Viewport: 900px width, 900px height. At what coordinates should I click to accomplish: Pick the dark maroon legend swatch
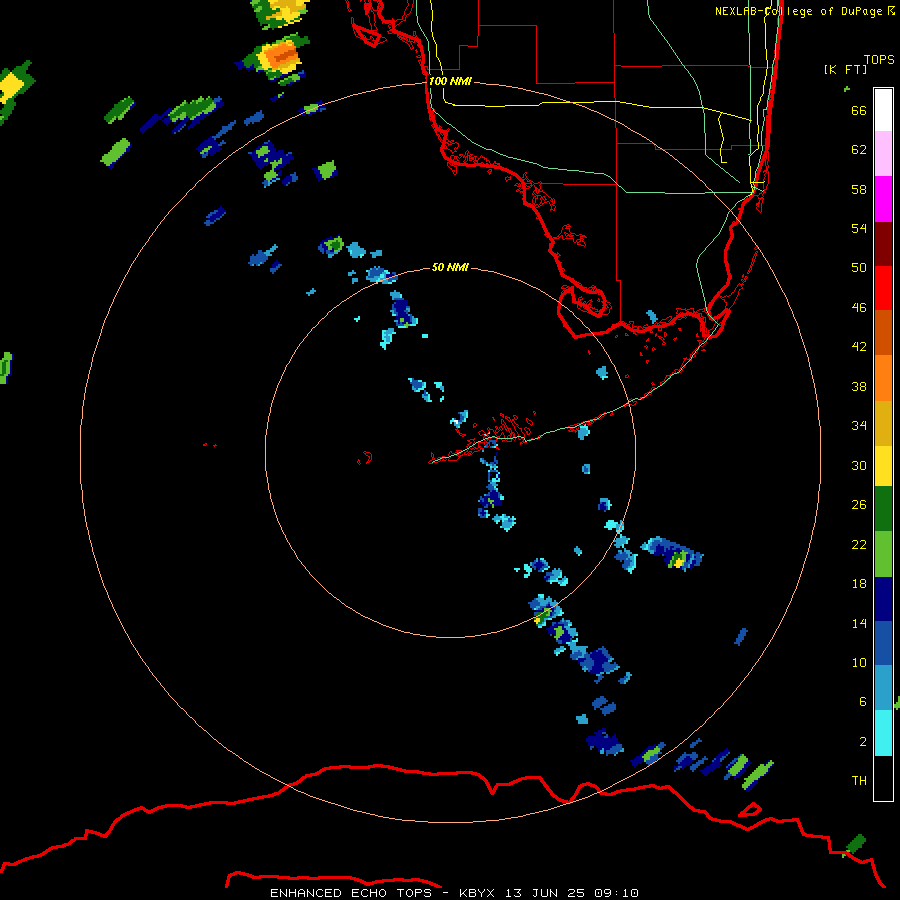(x=883, y=244)
